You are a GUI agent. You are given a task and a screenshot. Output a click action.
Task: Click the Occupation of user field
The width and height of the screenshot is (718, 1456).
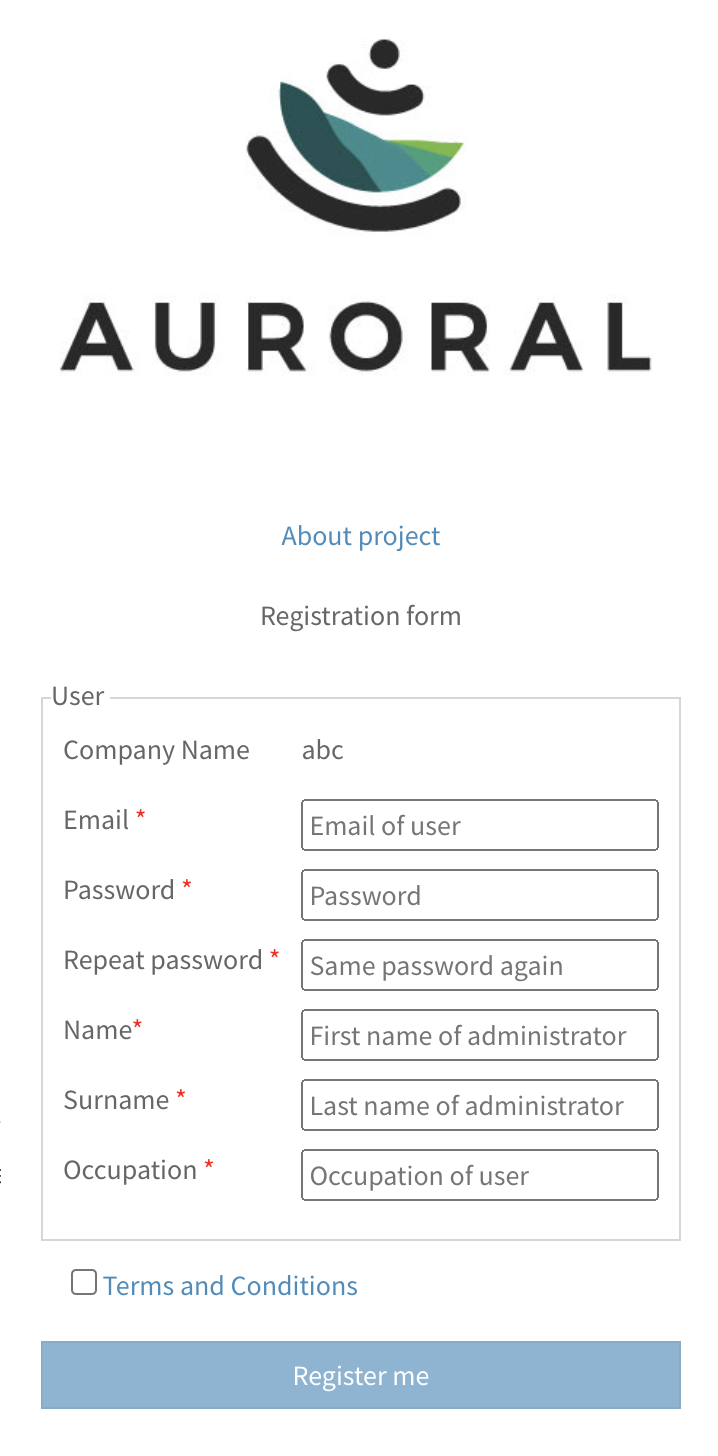[x=480, y=1175]
